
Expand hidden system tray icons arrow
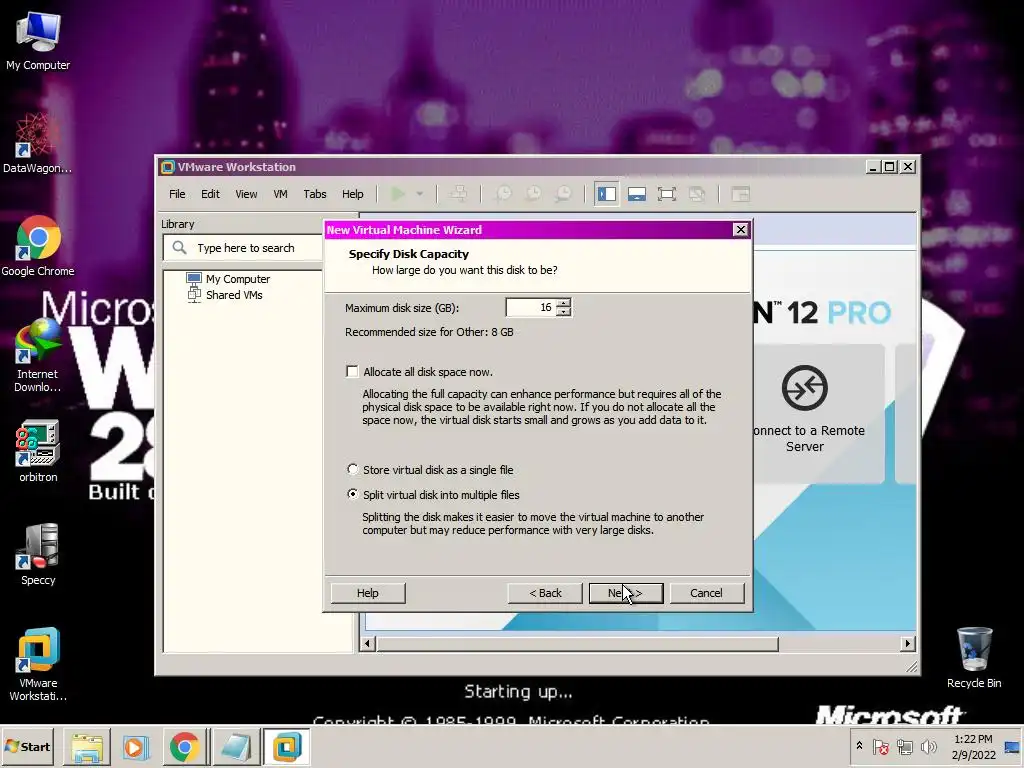coord(859,746)
